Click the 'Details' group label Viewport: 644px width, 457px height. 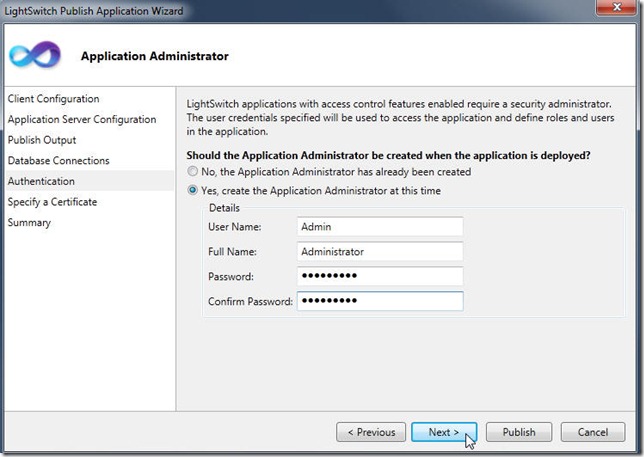[224, 208]
